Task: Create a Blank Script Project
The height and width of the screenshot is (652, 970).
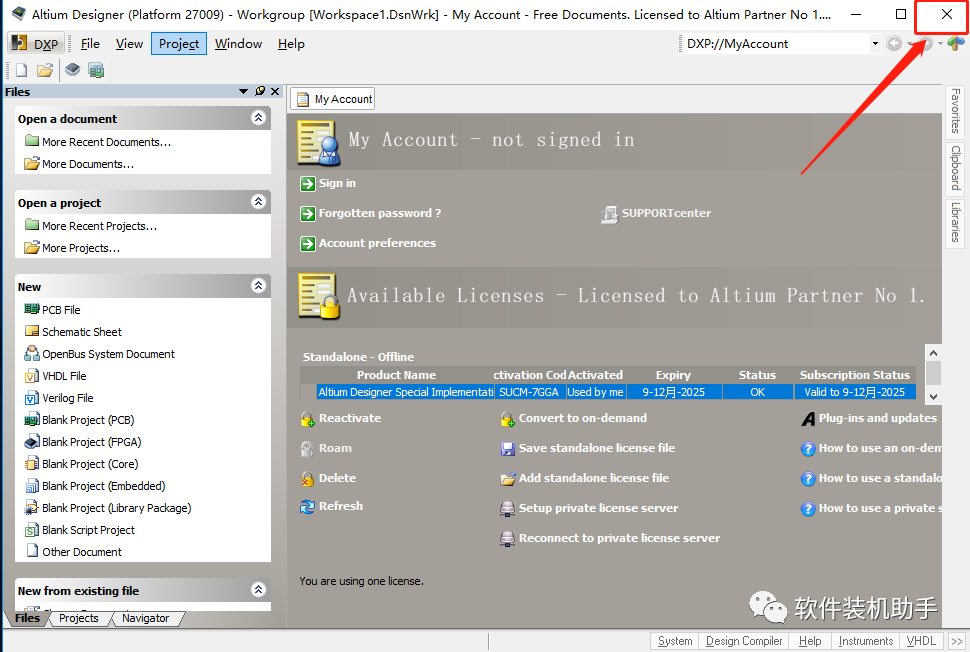Action: pos(88,530)
